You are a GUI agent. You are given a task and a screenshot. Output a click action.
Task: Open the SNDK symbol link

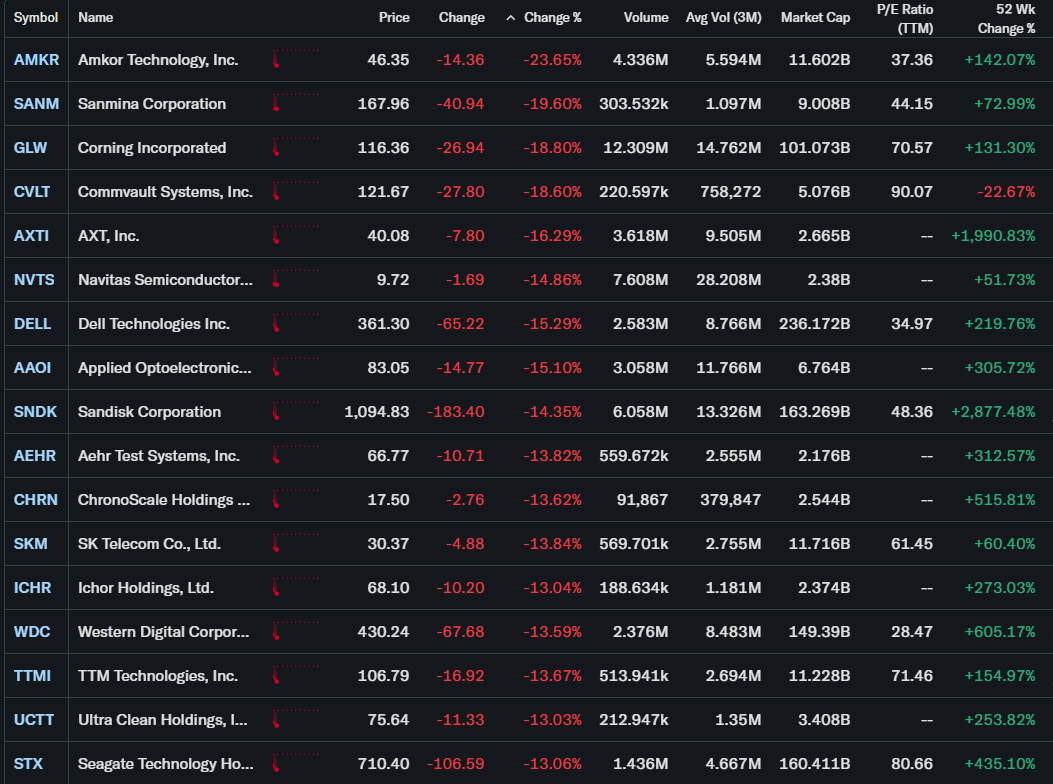coord(35,412)
